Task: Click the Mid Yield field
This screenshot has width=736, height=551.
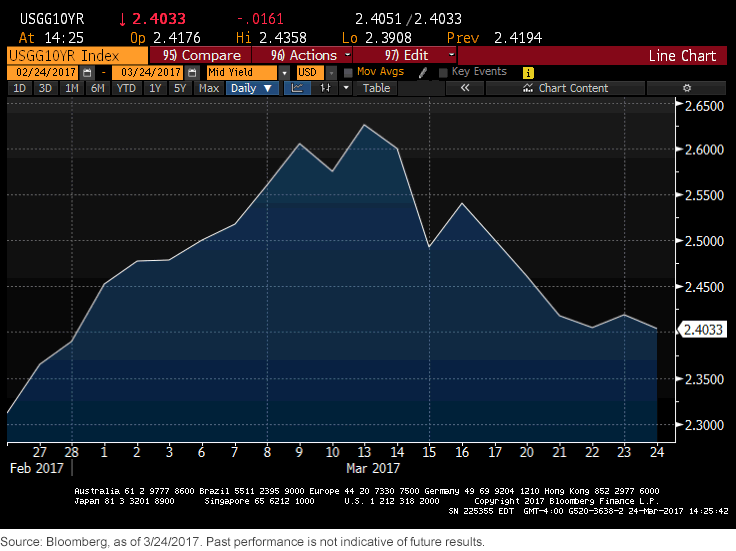Action: pyautogui.click(x=242, y=72)
